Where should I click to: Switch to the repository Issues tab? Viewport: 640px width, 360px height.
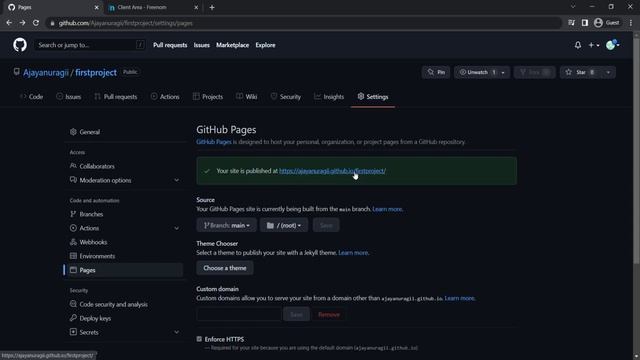pos(69,97)
